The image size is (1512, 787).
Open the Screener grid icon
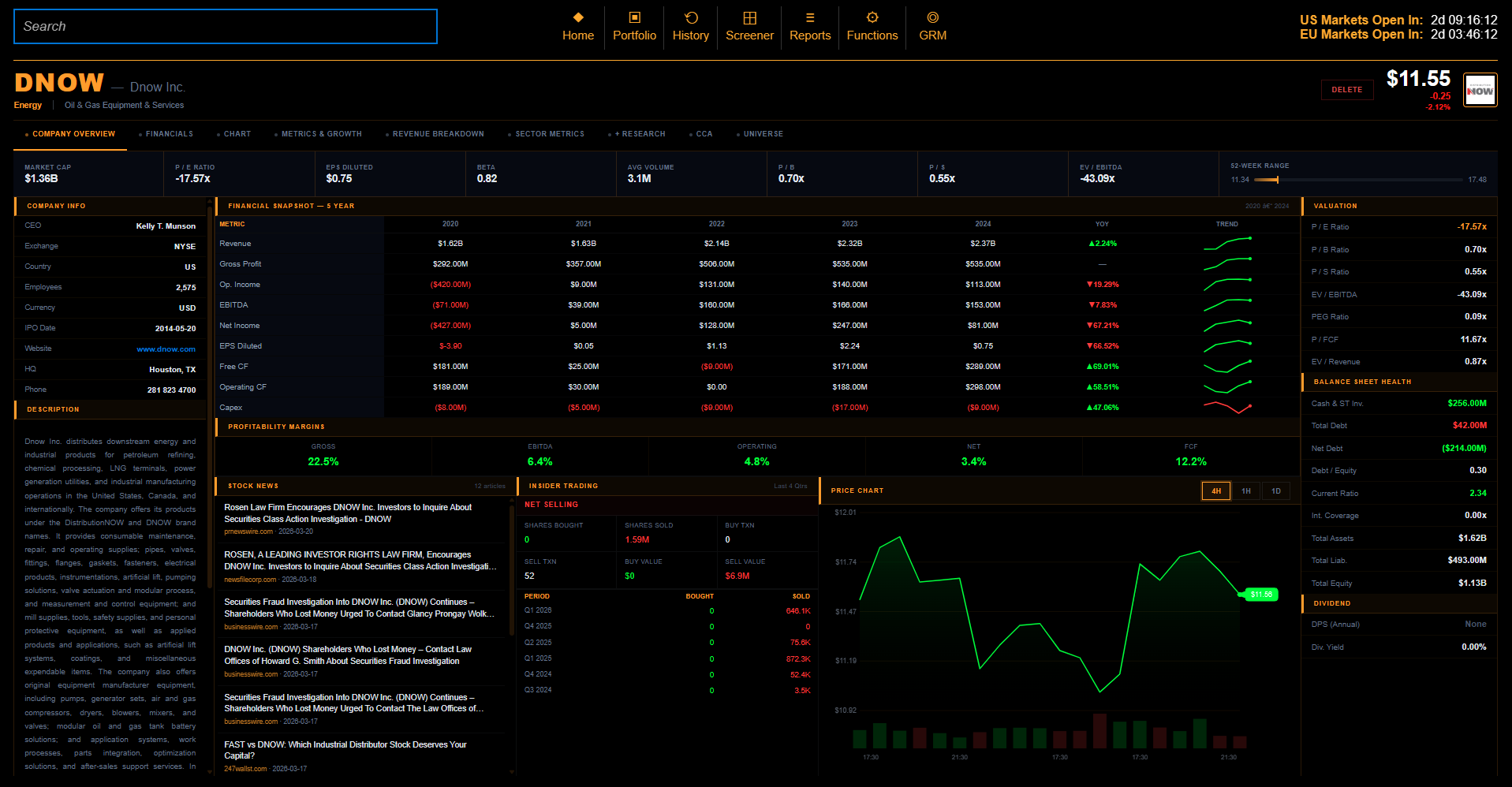click(x=749, y=17)
